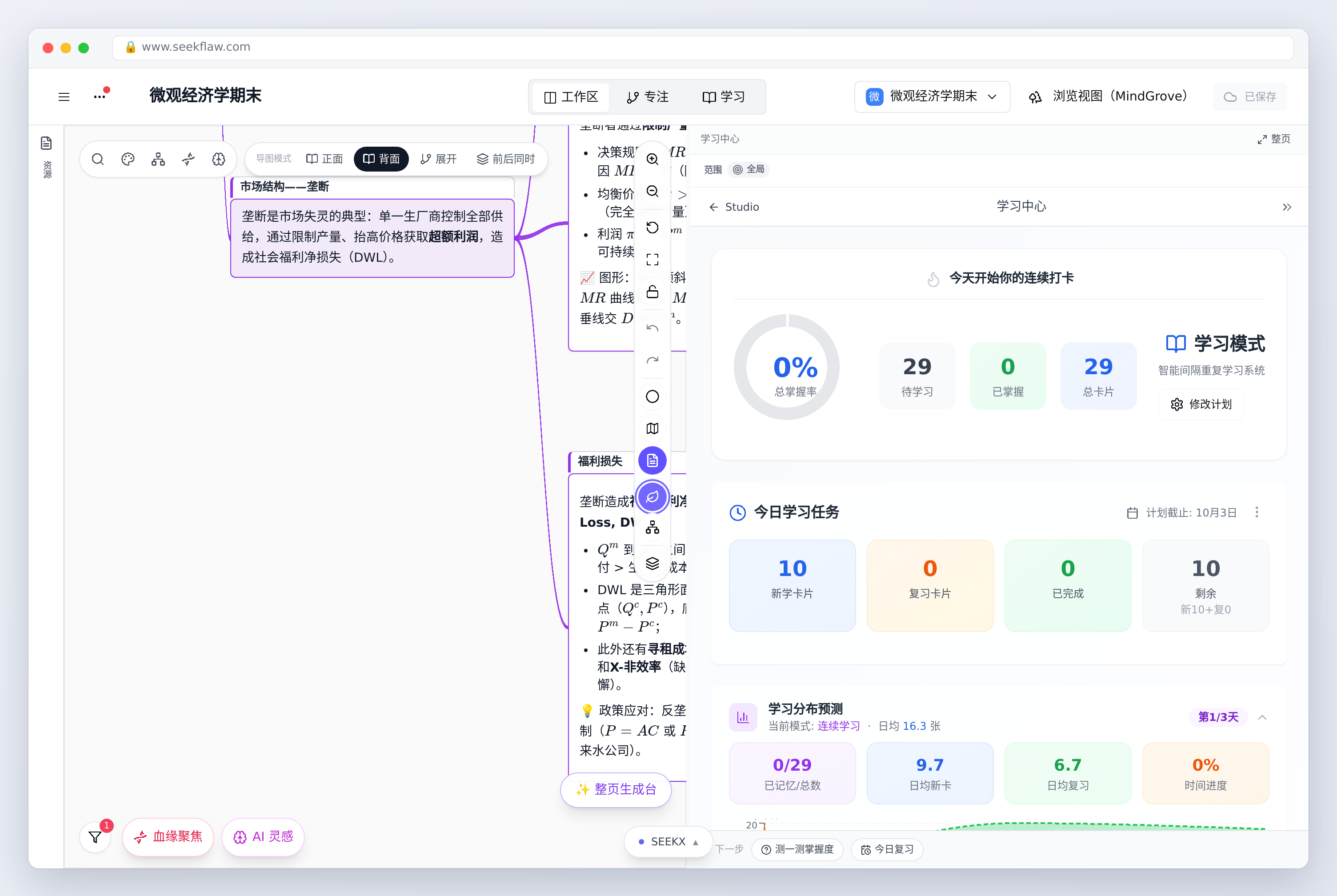Click the 29 待学习 stat tile

(917, 376)
